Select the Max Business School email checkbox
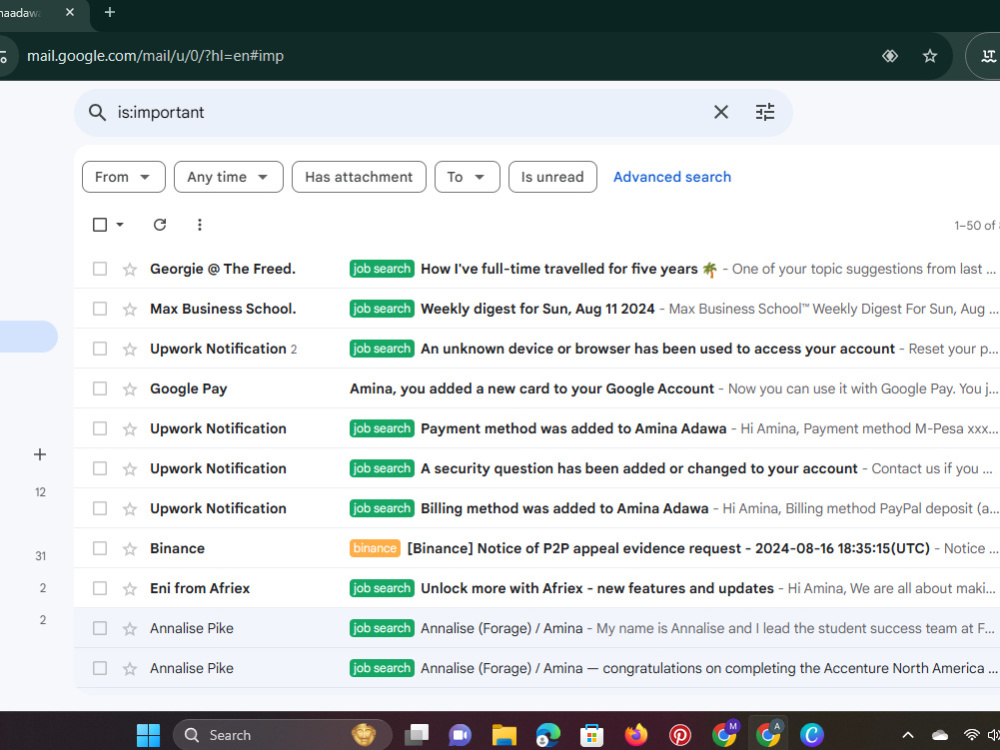 point(99,309)
